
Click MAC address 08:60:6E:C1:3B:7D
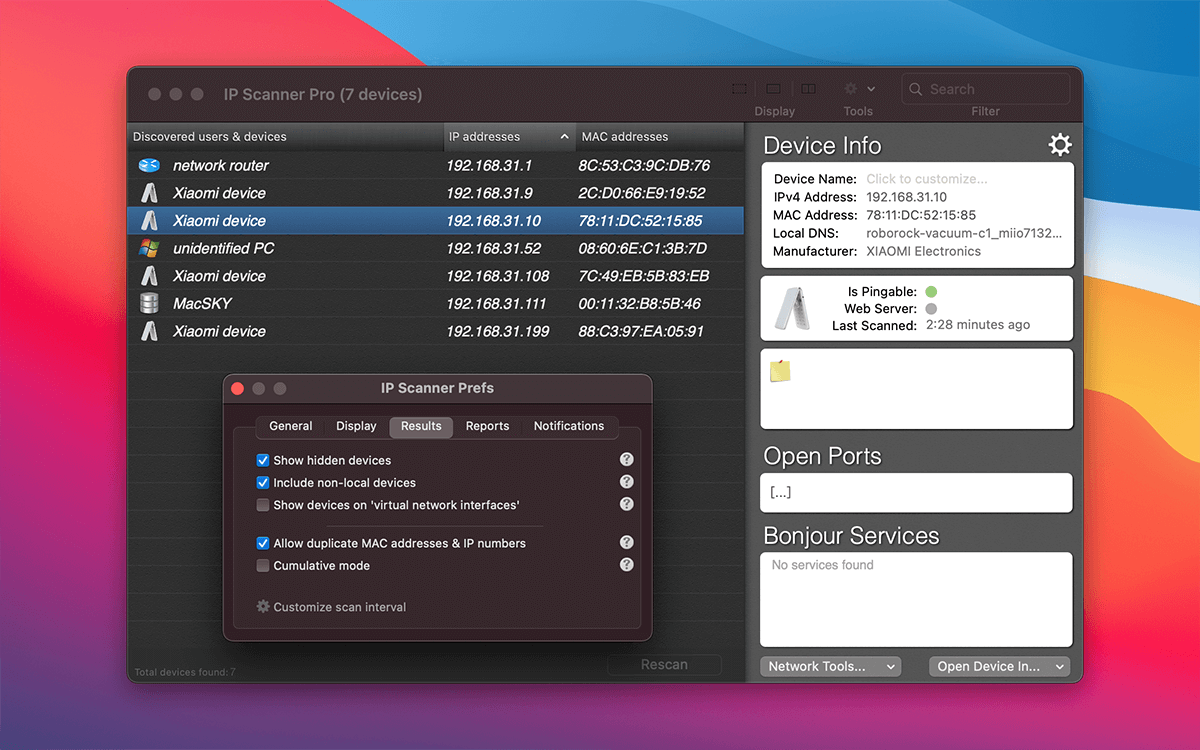coord(642,248)
